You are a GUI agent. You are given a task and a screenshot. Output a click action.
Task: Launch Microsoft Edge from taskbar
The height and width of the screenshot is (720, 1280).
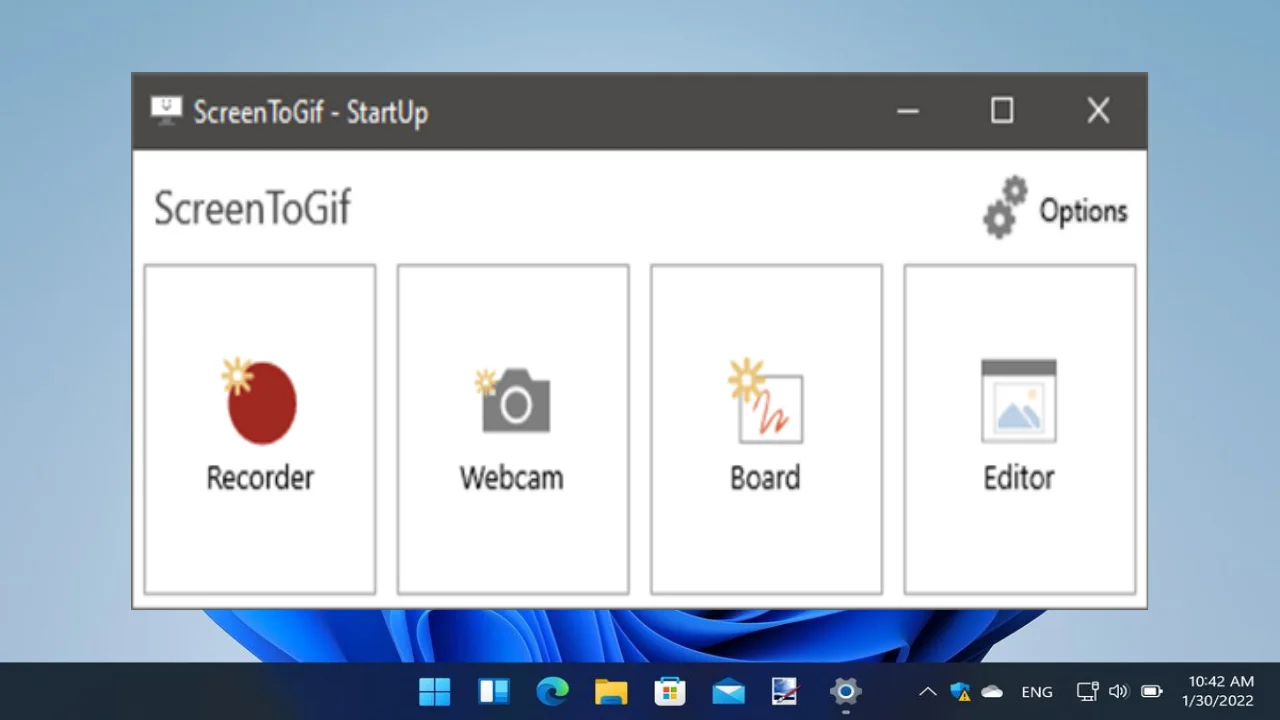(x=552, y=691)
